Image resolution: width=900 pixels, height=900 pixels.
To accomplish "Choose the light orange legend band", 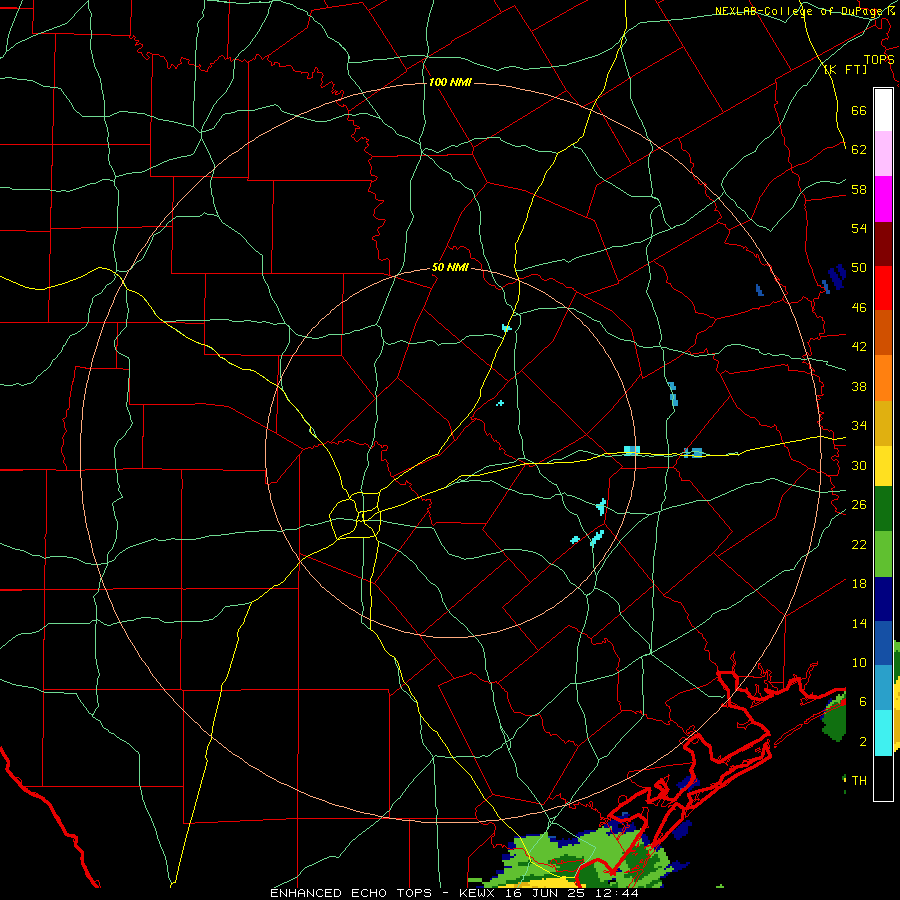I will (883, 378).
